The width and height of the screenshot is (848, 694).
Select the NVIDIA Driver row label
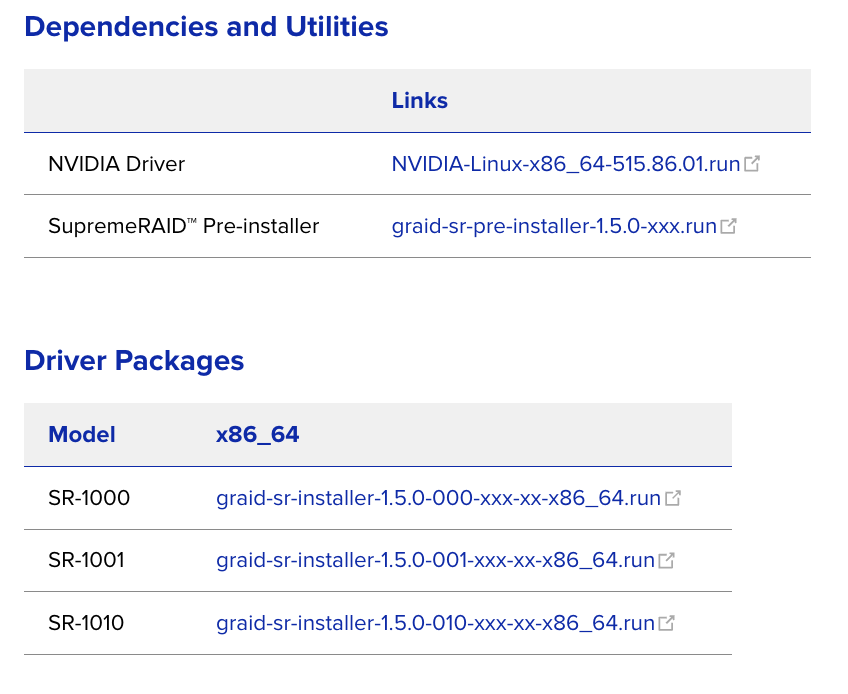pyautogui.click(x=116, y=164)
